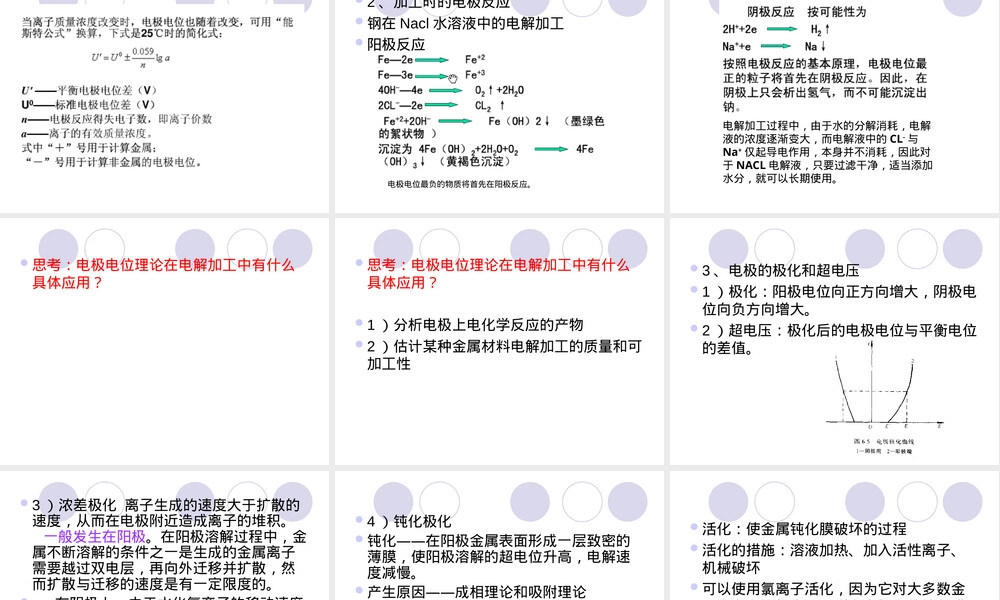The width and height of the screenshot is (1000, 600).
Task: Click the 阳极反应 bullet heading
Action: point(395,45)
